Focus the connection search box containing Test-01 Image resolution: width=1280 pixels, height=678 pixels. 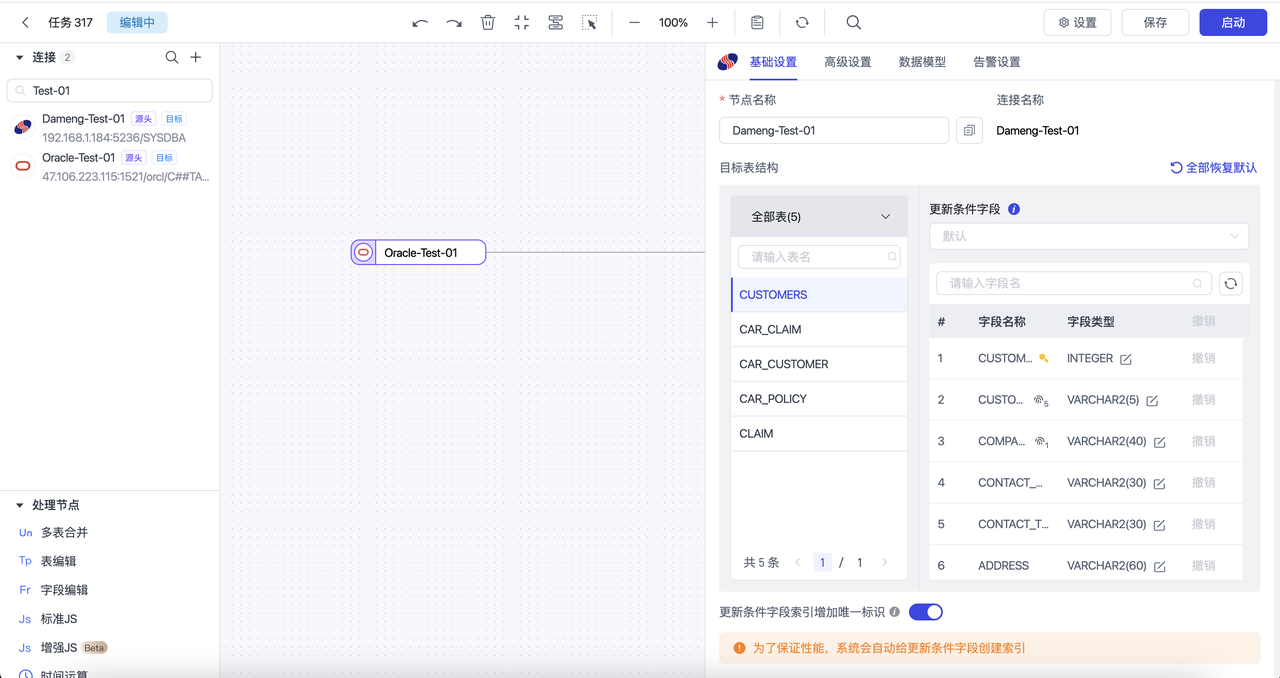(110, 90)
